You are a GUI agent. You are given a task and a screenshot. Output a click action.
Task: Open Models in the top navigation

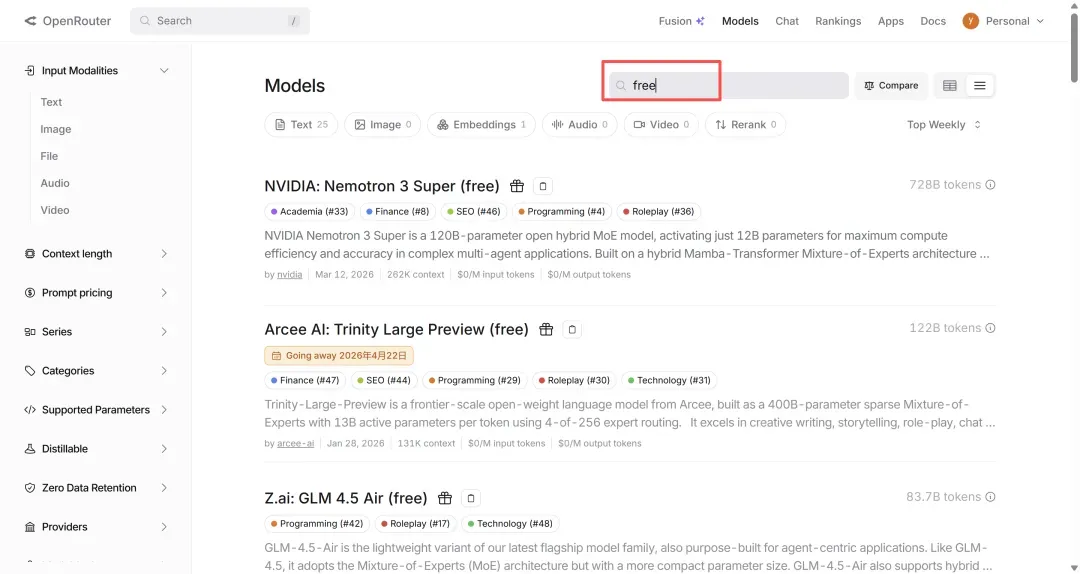pyautogui.click(x=740, y=21)
